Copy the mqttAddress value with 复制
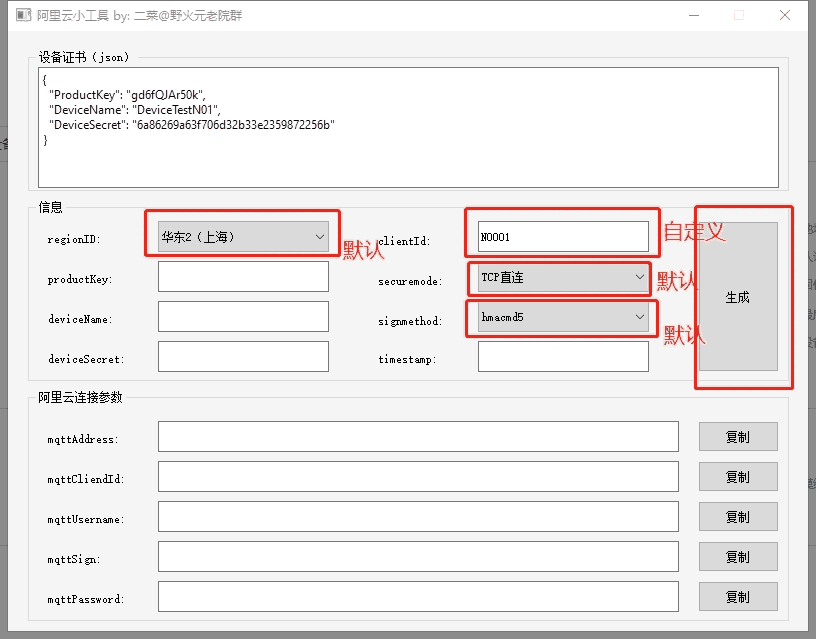This screenshot has height=639, width=816. (737, 437)
